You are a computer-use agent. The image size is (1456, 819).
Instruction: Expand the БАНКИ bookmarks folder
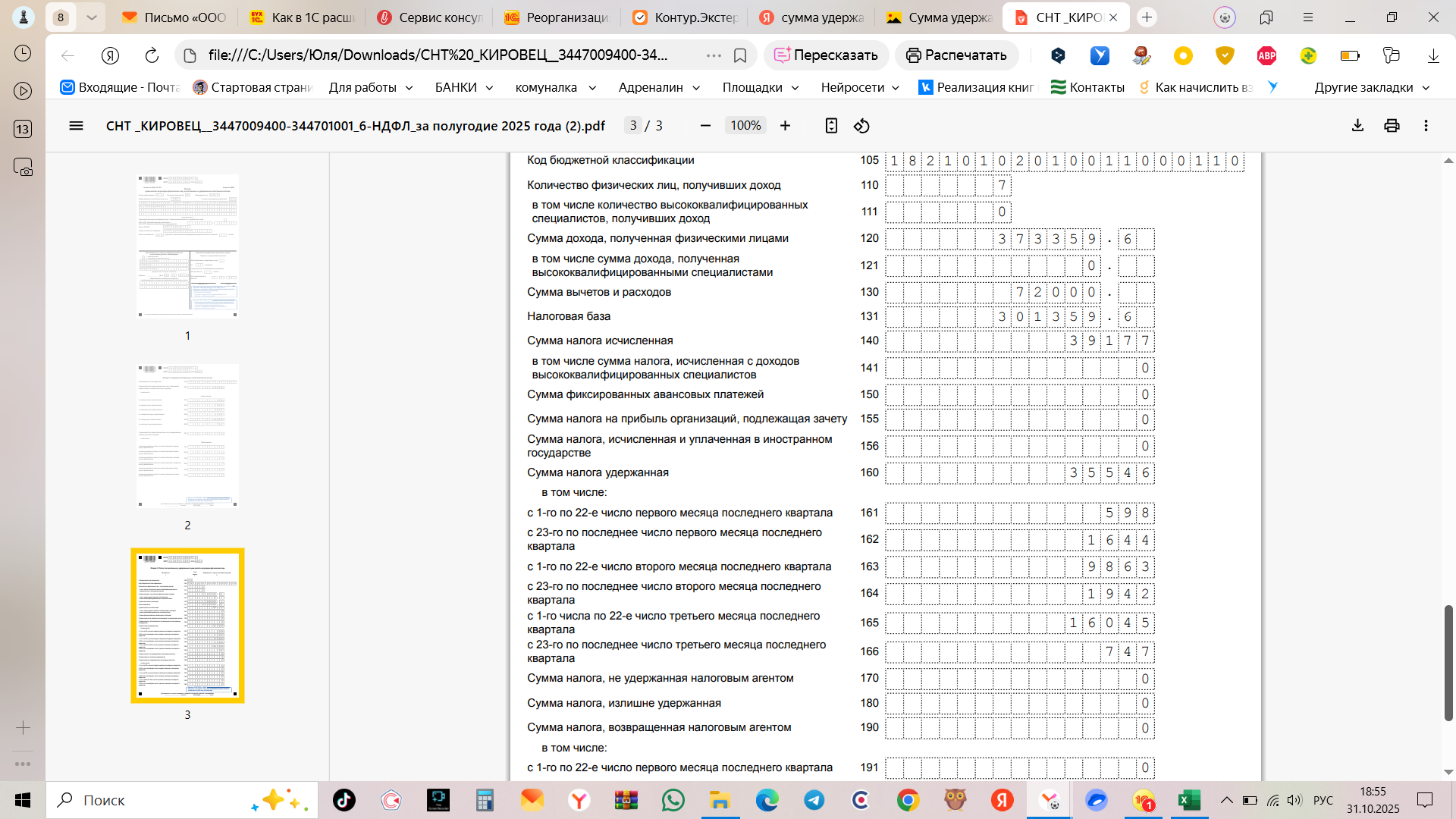point(464,87)
